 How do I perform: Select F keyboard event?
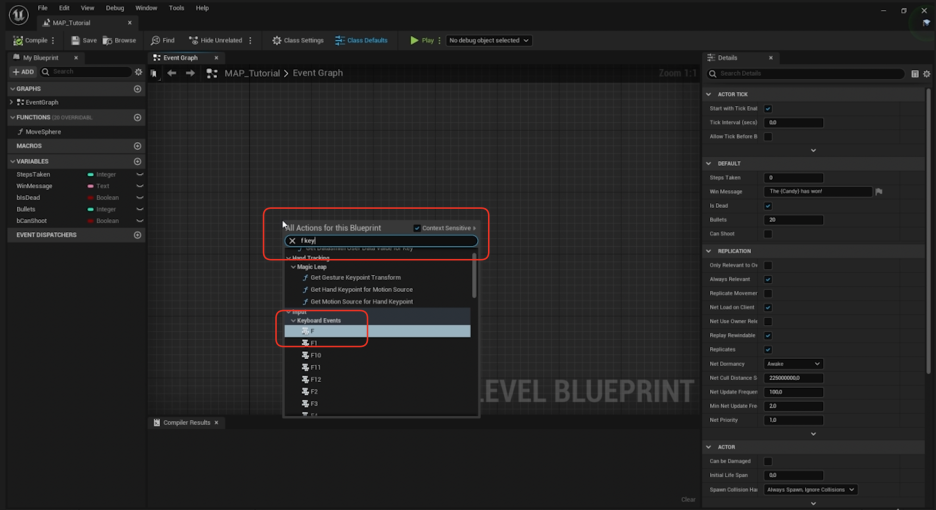pyautogui.click(x=377, y=331)
